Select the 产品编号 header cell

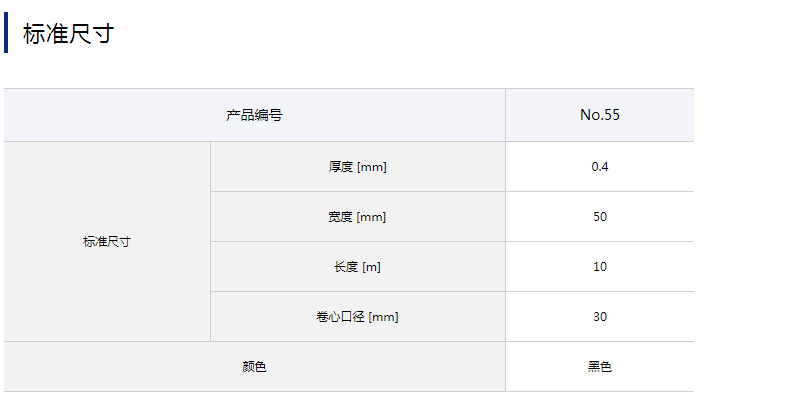point(254,115)
